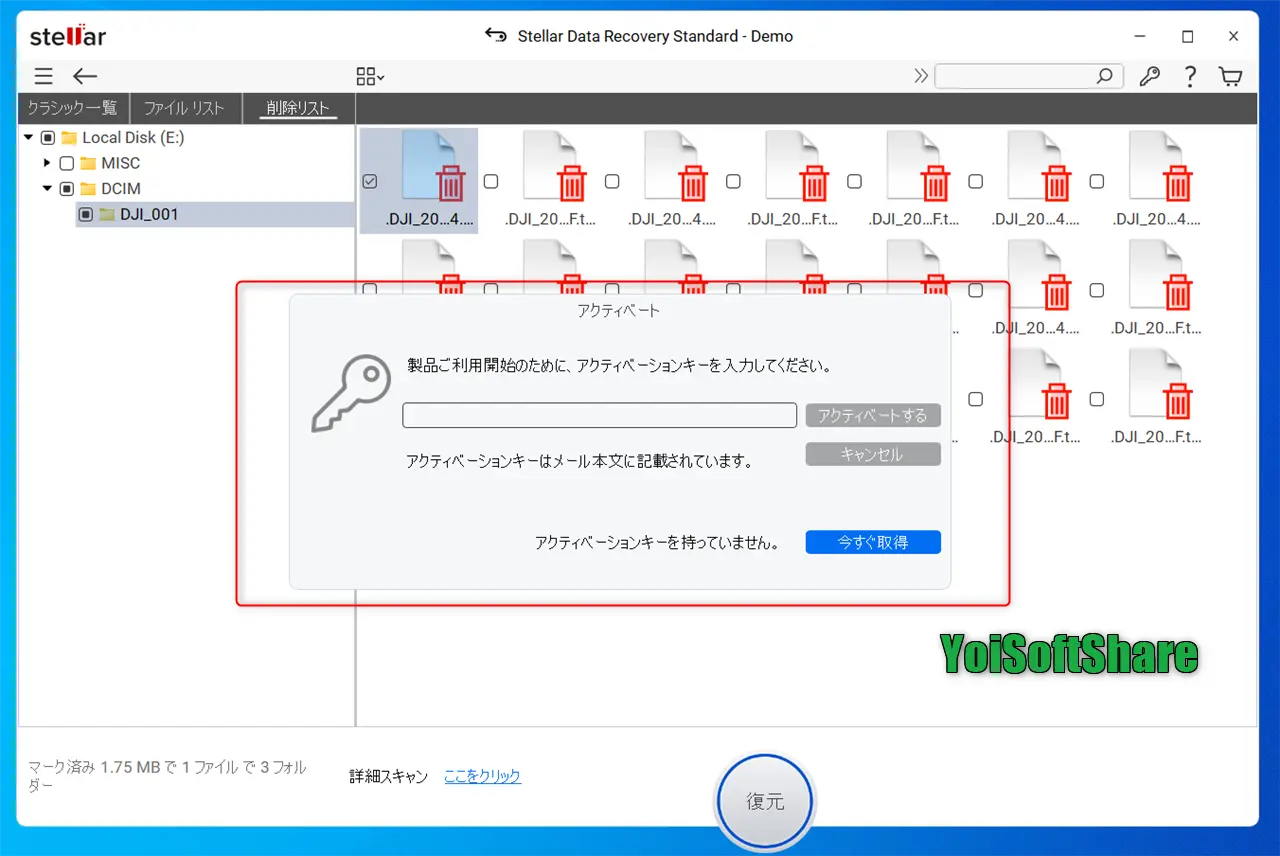
Task: Click the stellar logo in the title bar
Action: click(x=68, y=36)
